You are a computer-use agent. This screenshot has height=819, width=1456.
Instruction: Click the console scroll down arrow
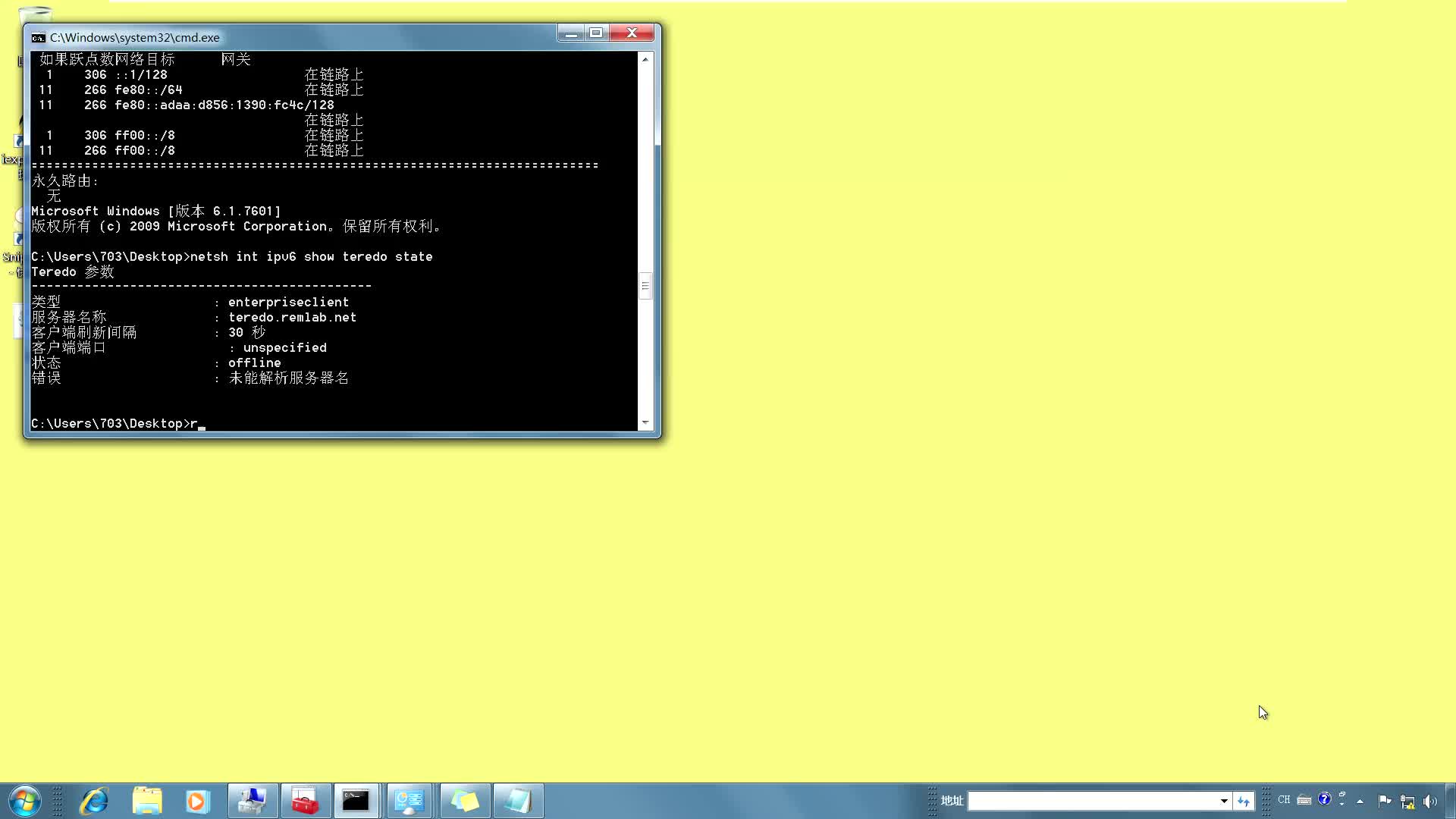click(x=645, y=422)
